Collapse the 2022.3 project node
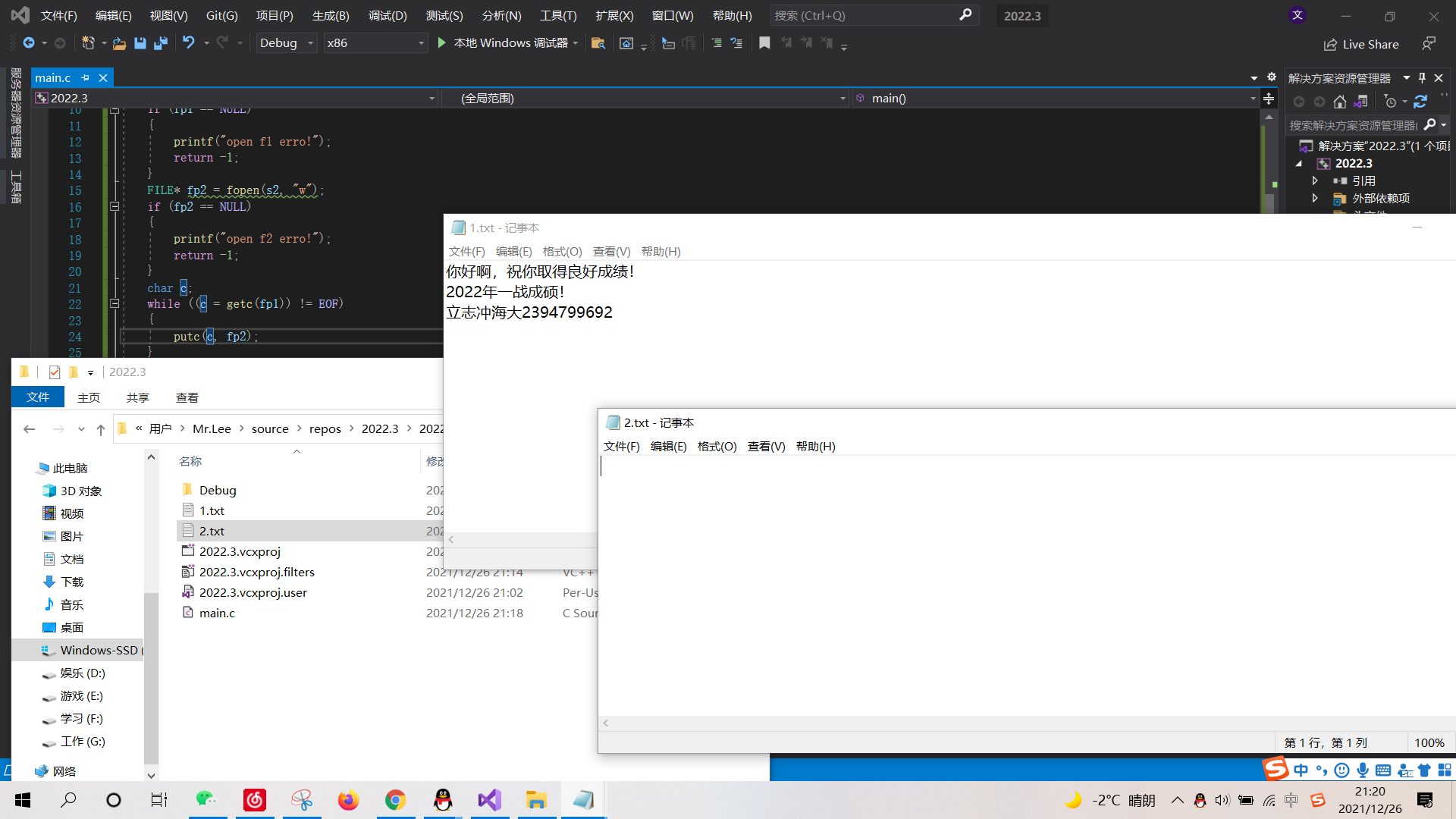1456x819 pixels. coord(1299,164)
